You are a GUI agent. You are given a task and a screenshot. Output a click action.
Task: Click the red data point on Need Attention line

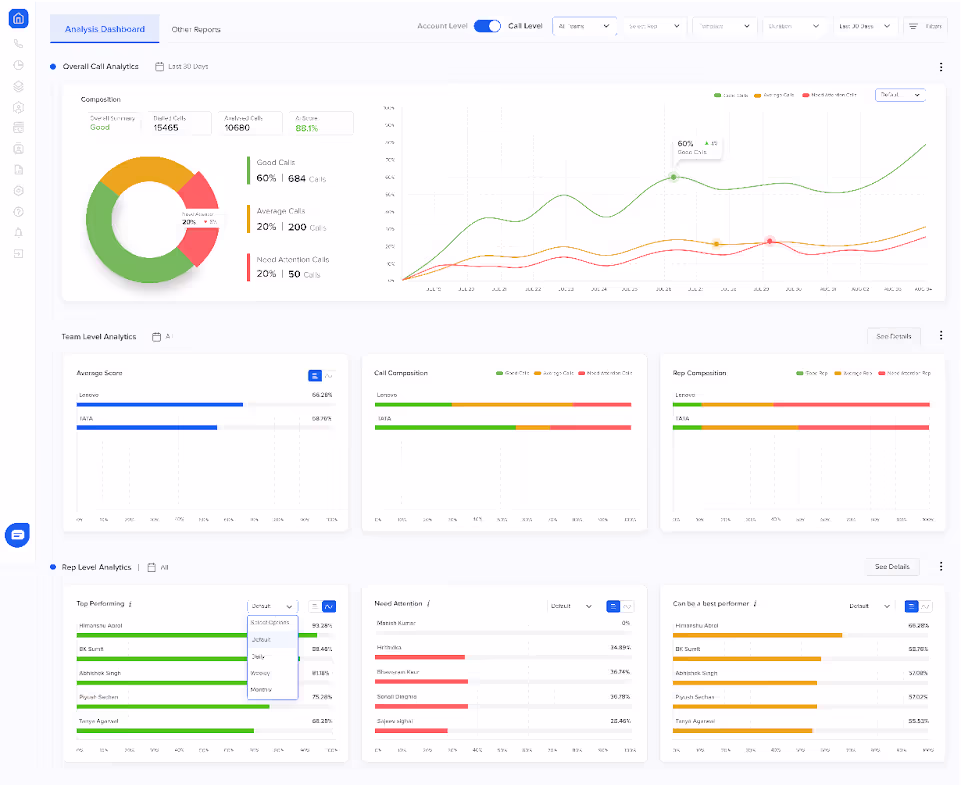(770, 241)
